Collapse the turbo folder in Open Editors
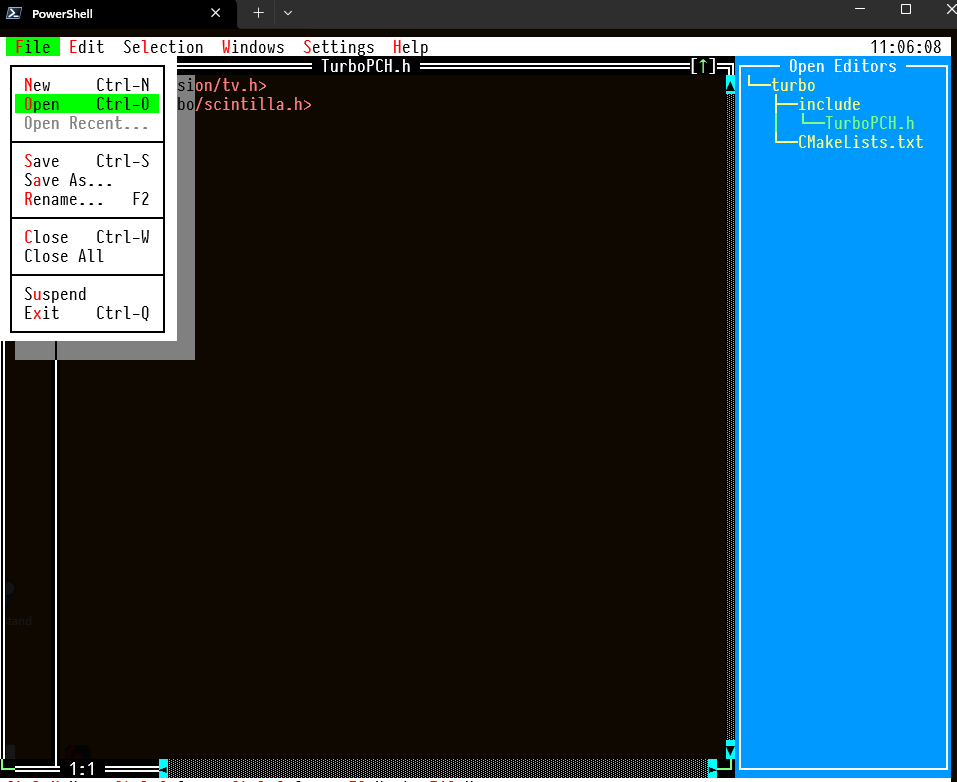The image size is (957, 782). pos(793,85)
